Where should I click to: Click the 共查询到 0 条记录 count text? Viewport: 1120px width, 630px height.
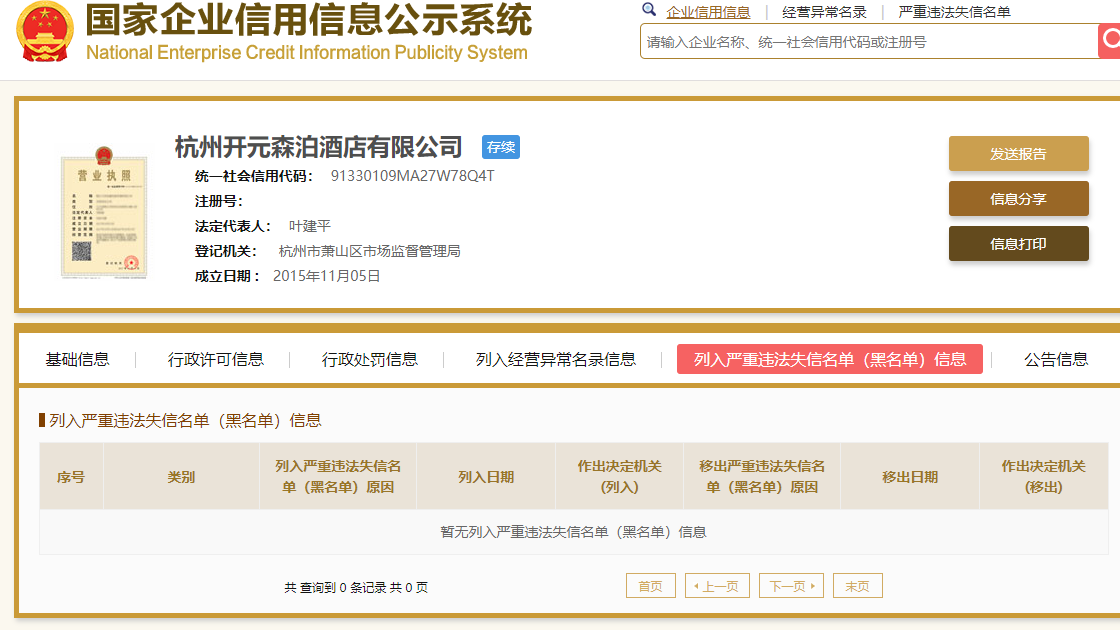[356, 587]
